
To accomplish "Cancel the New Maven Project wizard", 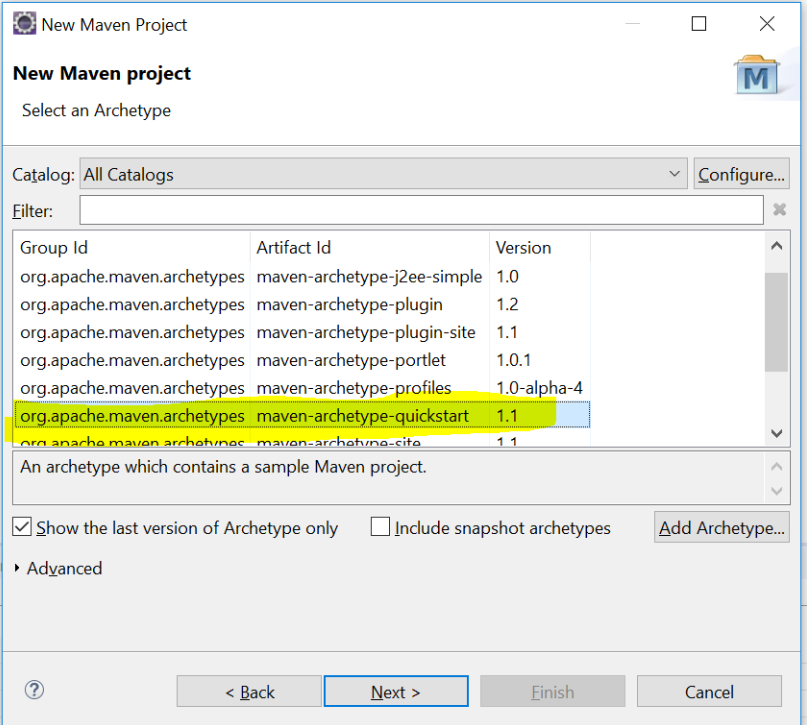I will tap(709, 691).
